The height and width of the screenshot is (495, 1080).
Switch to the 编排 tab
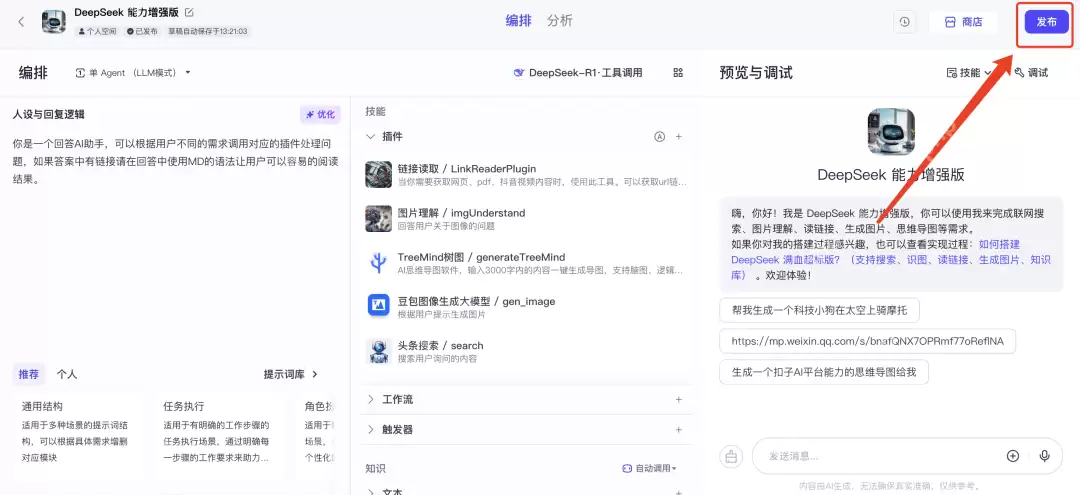click(519, 21)
